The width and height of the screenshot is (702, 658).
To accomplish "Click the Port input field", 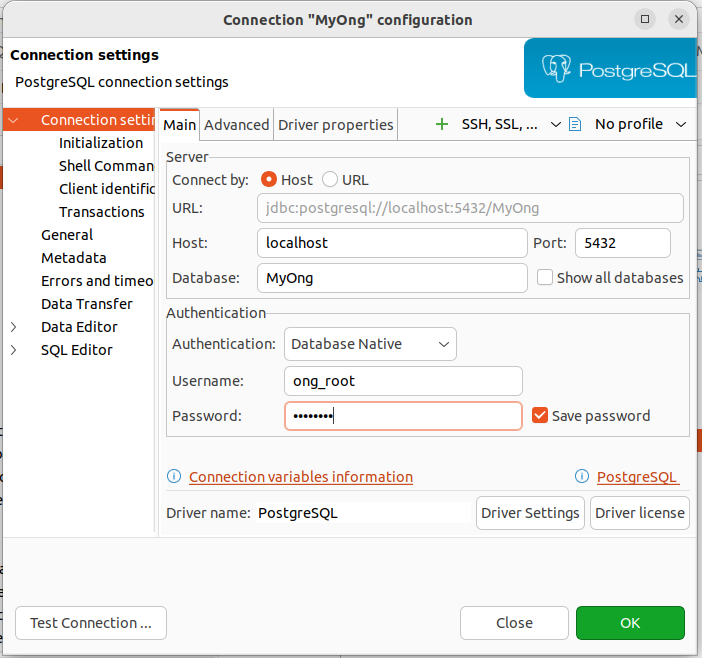I will click(x=622, y=243).
